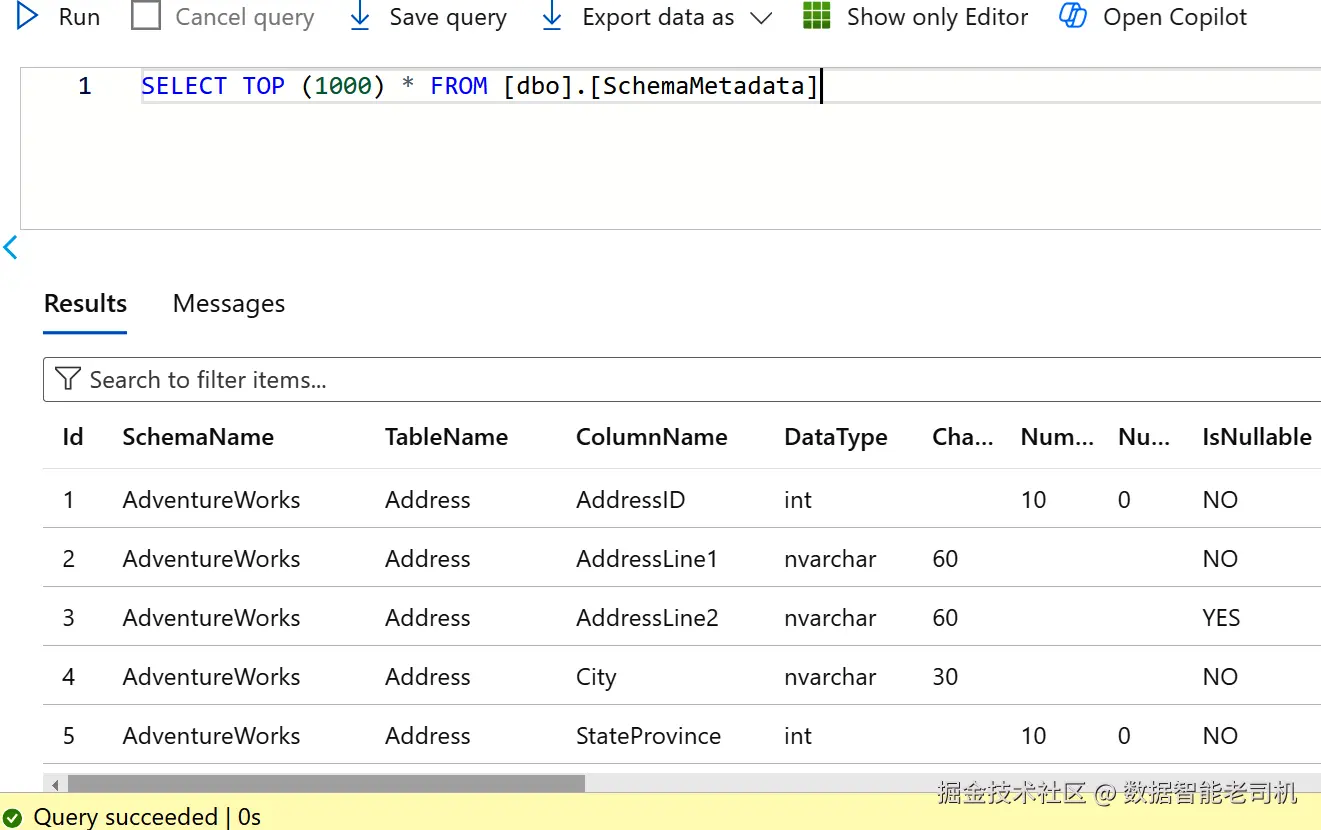1321x830 pixels.
Task: Click the value 10 in AddressID row
Action: tap(1034, 499)
